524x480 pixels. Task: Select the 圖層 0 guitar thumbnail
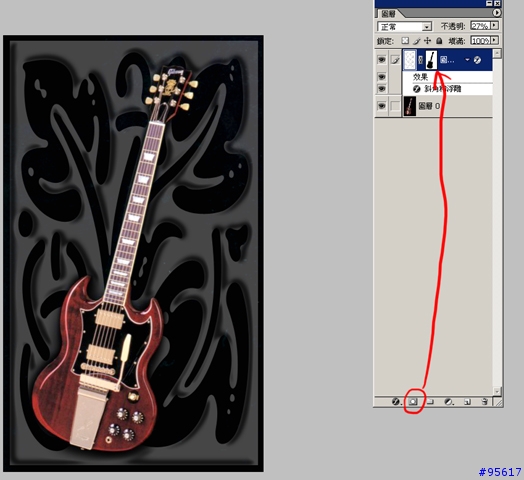[410, 106]
